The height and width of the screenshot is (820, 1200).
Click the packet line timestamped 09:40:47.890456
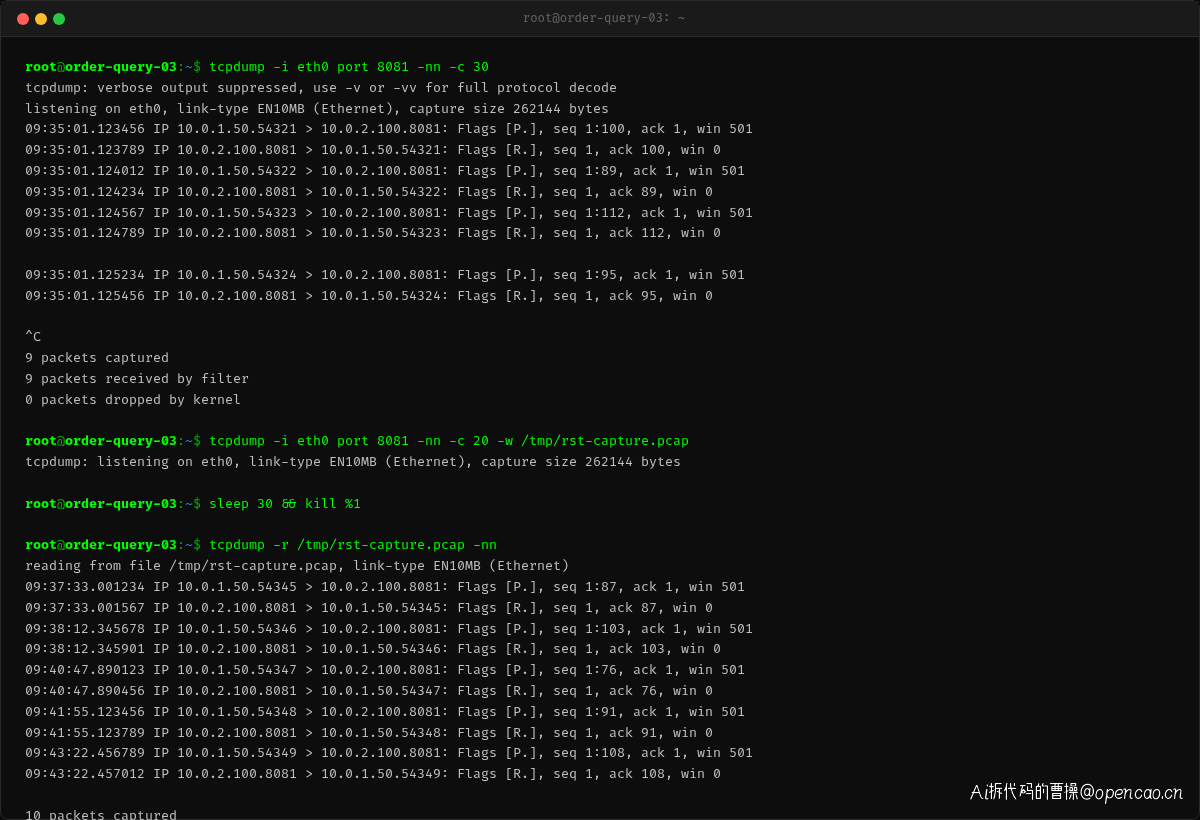369,691
